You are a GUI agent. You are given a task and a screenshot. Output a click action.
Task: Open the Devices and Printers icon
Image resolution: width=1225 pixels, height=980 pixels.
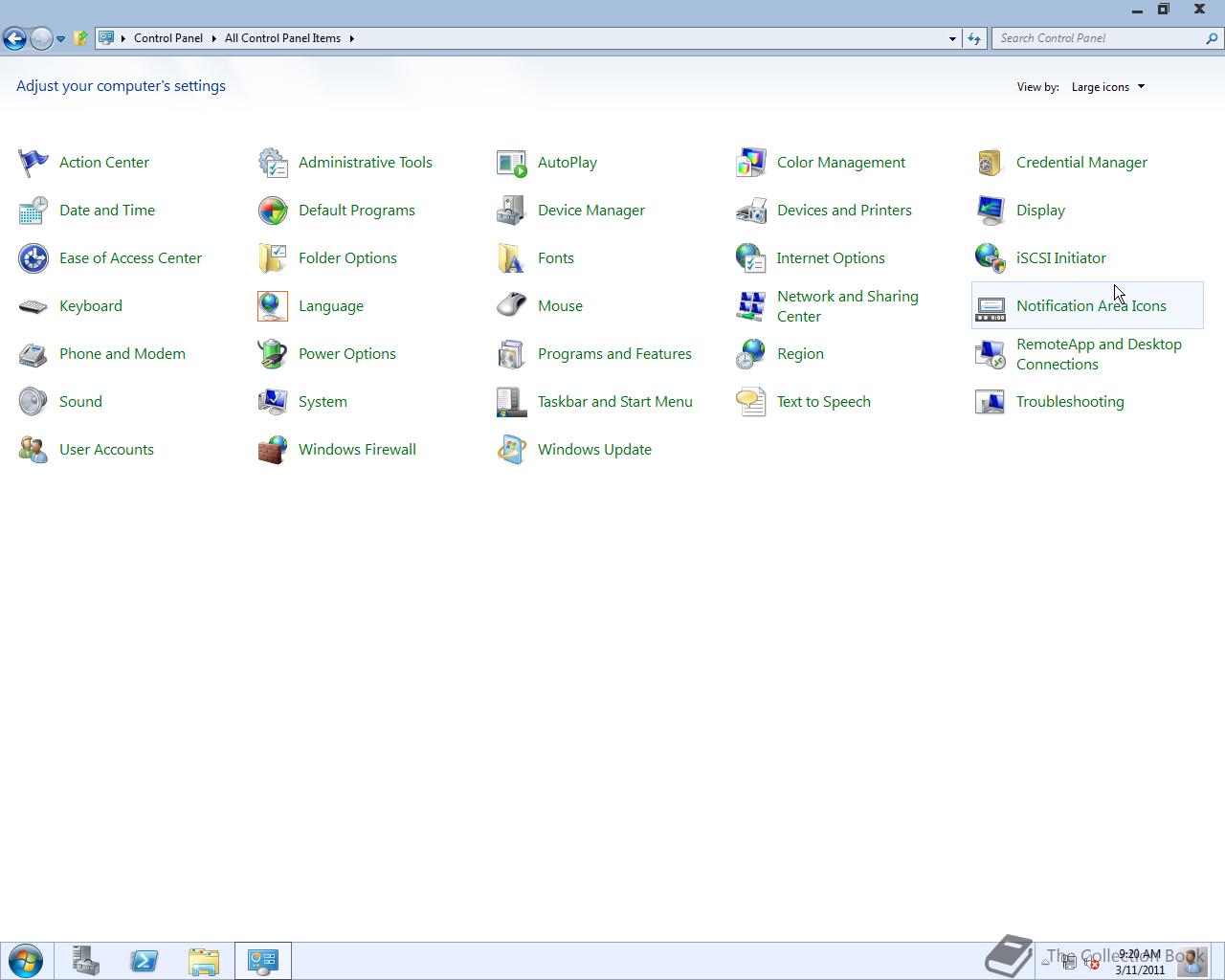pos(750,211)
